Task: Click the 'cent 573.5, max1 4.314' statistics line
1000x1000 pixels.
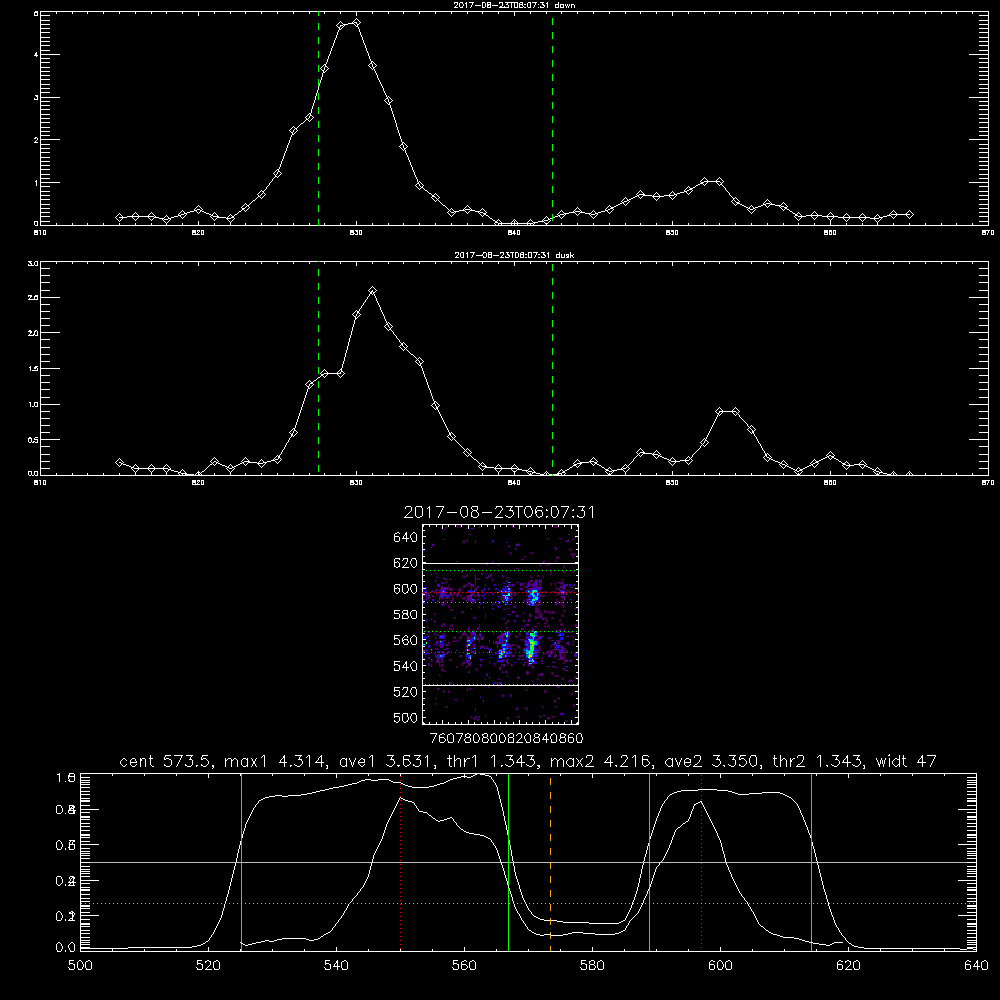Action: pos(527,761)
